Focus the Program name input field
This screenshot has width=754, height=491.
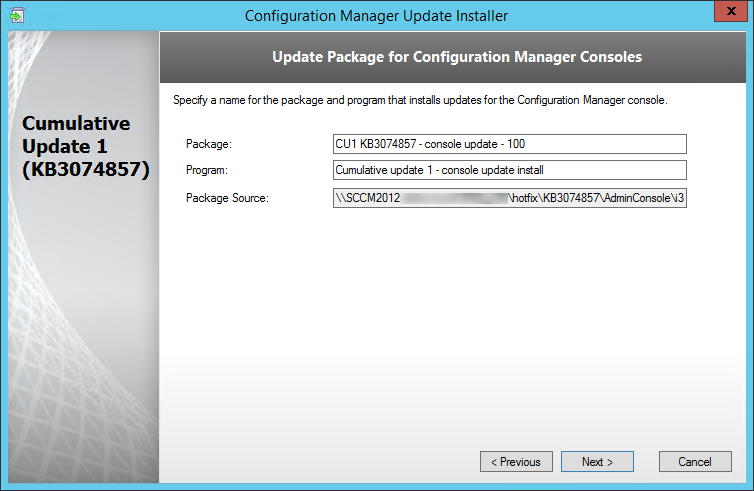[510, 170]
